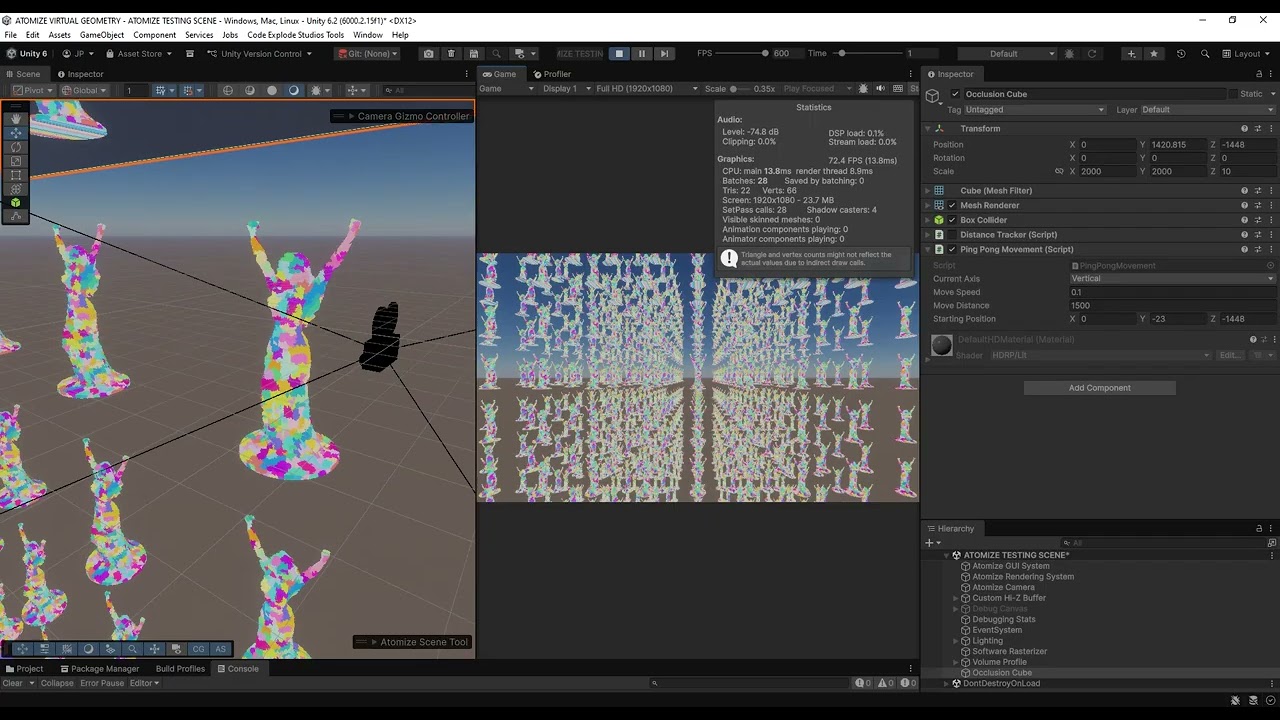The width and height of the screenshot is (1280, 720).
Task: Open the Code Explode Studios Tools menu
Action: (x=295, y=35)
